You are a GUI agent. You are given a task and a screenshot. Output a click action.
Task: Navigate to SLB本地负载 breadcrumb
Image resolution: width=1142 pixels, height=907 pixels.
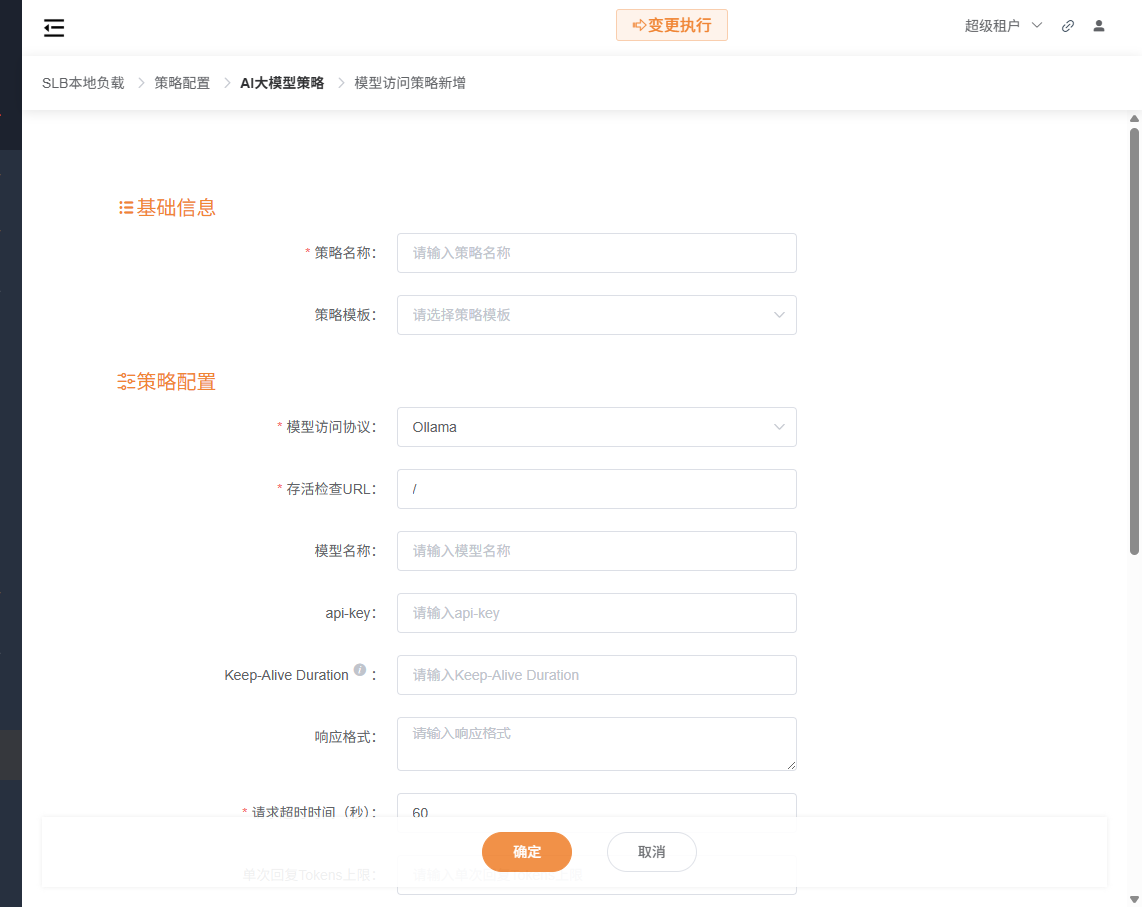(x=83, y=82)
